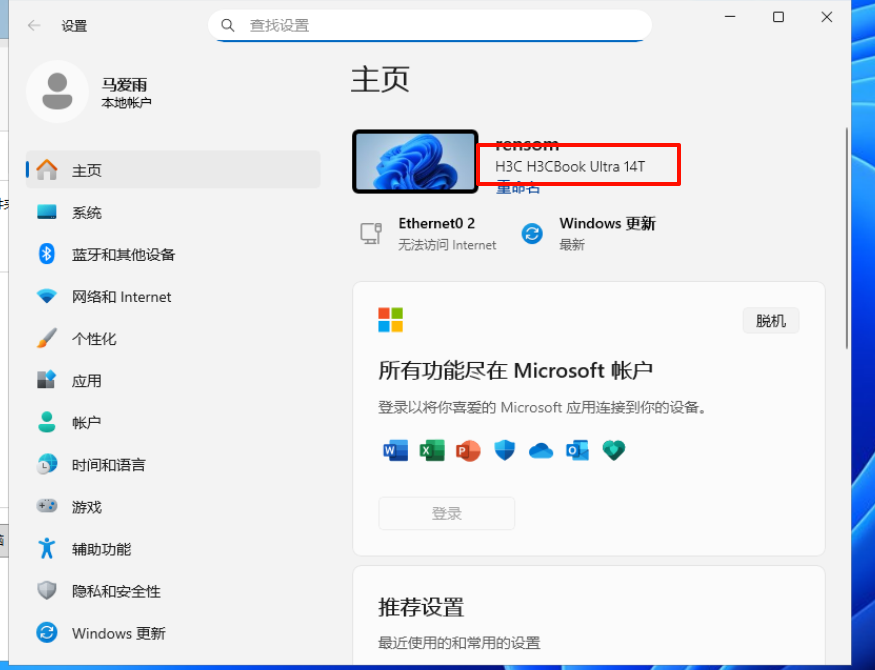Viewport: 875px width, 670px height.
Task: Click the search magnifier icon
Action: (228, 25)
